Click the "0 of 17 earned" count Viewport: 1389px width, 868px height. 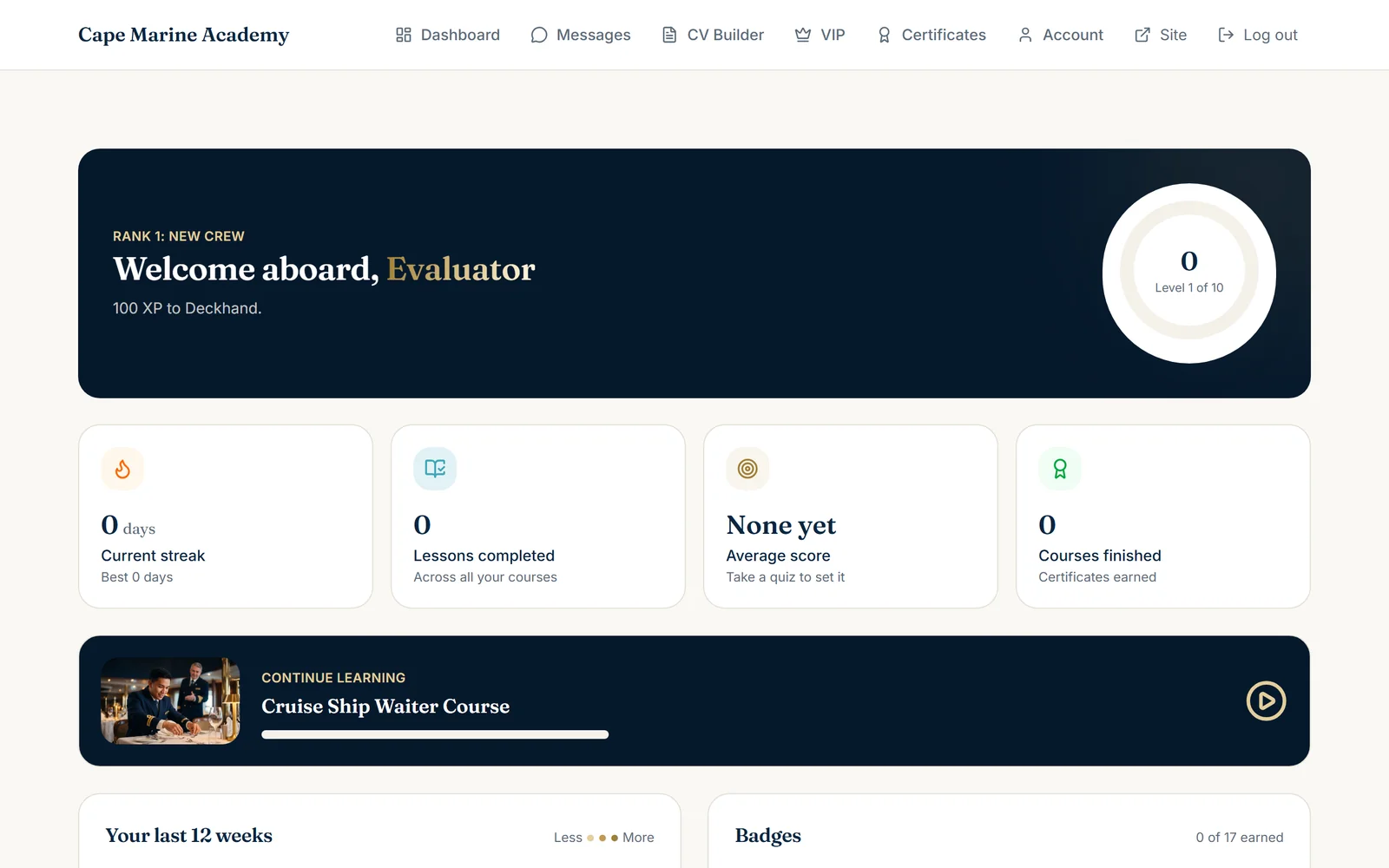click(x=1240, y=838)
